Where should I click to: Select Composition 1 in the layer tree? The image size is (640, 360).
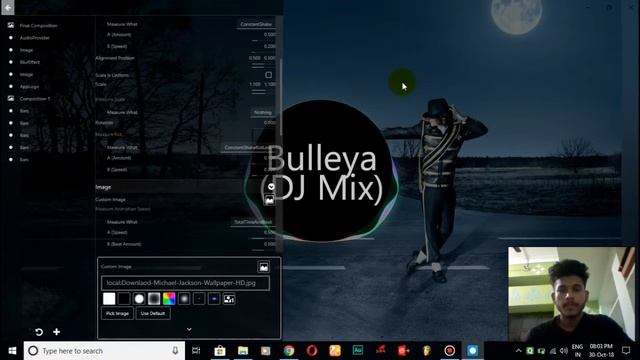[35, 99]
